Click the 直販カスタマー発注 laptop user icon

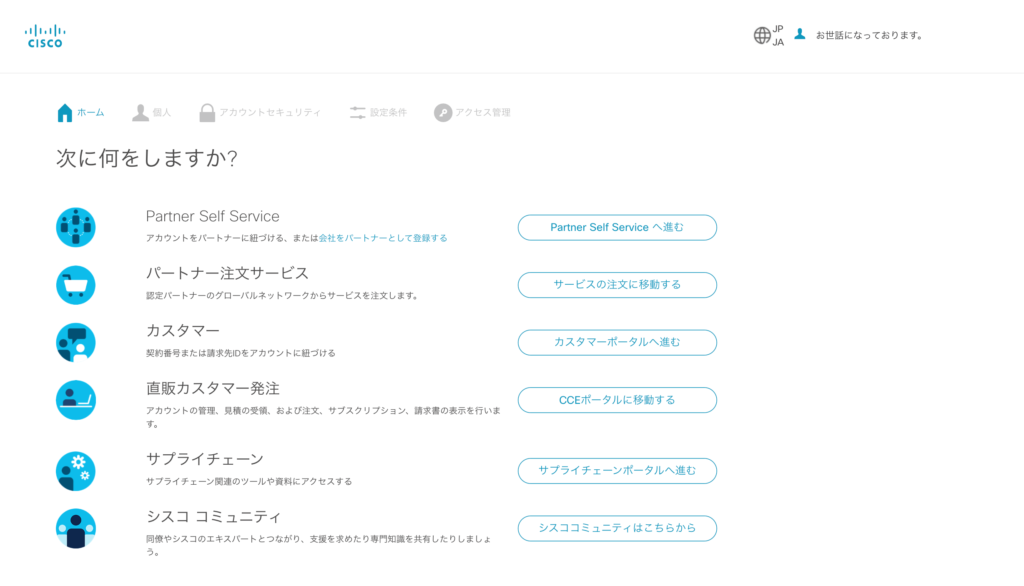pos(76,400)
